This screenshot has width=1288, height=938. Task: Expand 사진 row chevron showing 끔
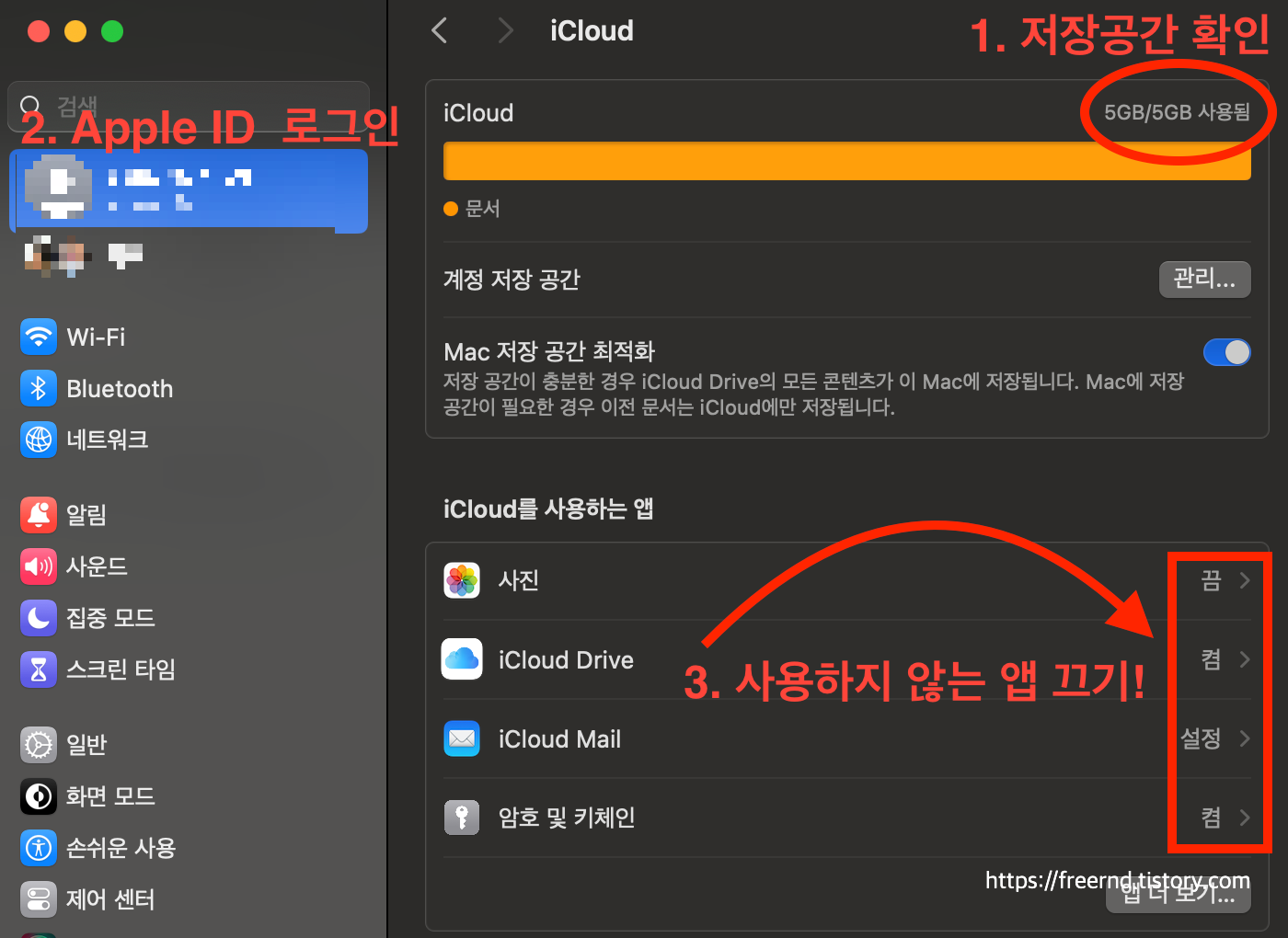tap(1245, 580)
